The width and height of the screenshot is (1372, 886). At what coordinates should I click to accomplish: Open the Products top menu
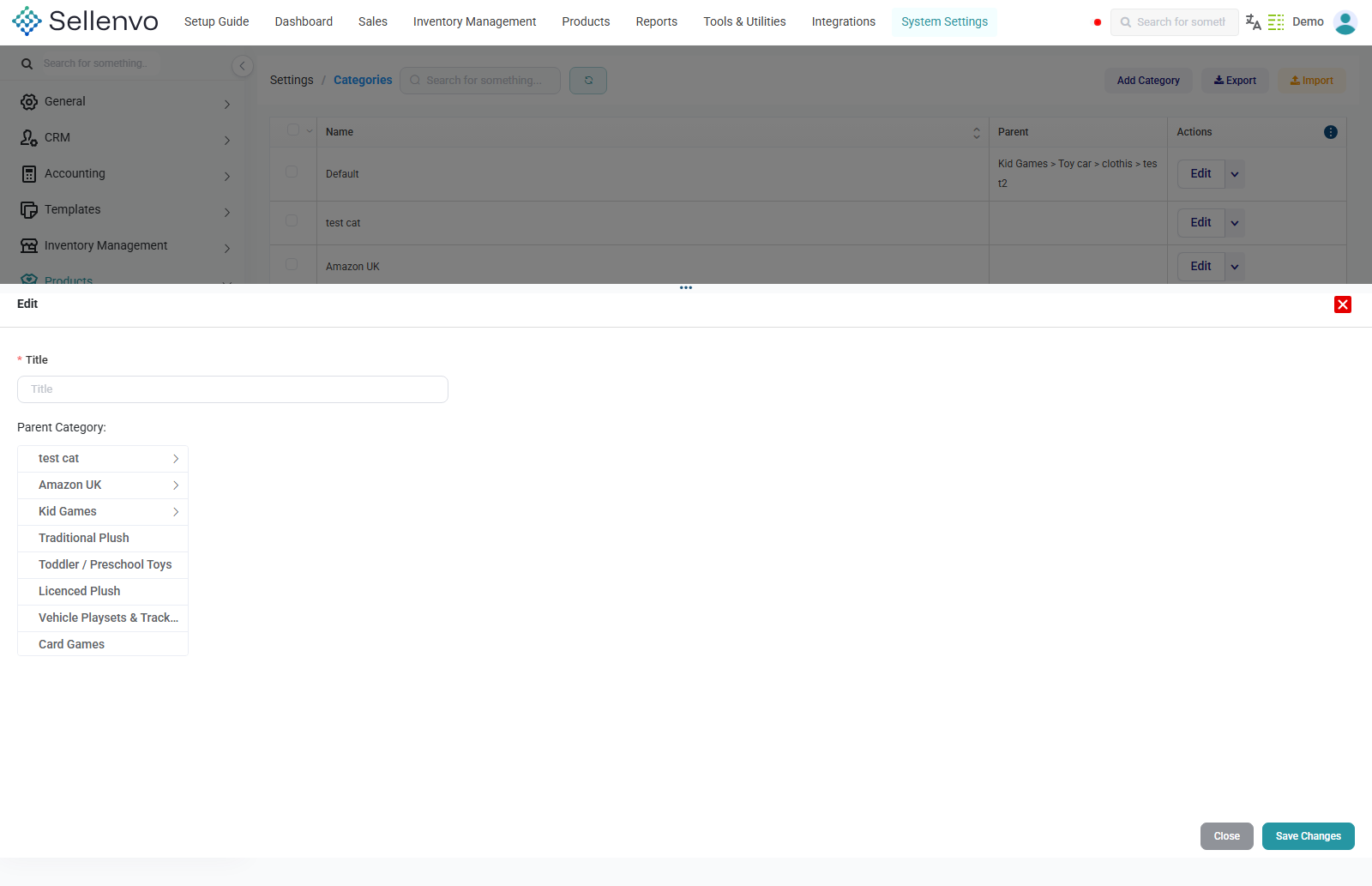[586, 21]
